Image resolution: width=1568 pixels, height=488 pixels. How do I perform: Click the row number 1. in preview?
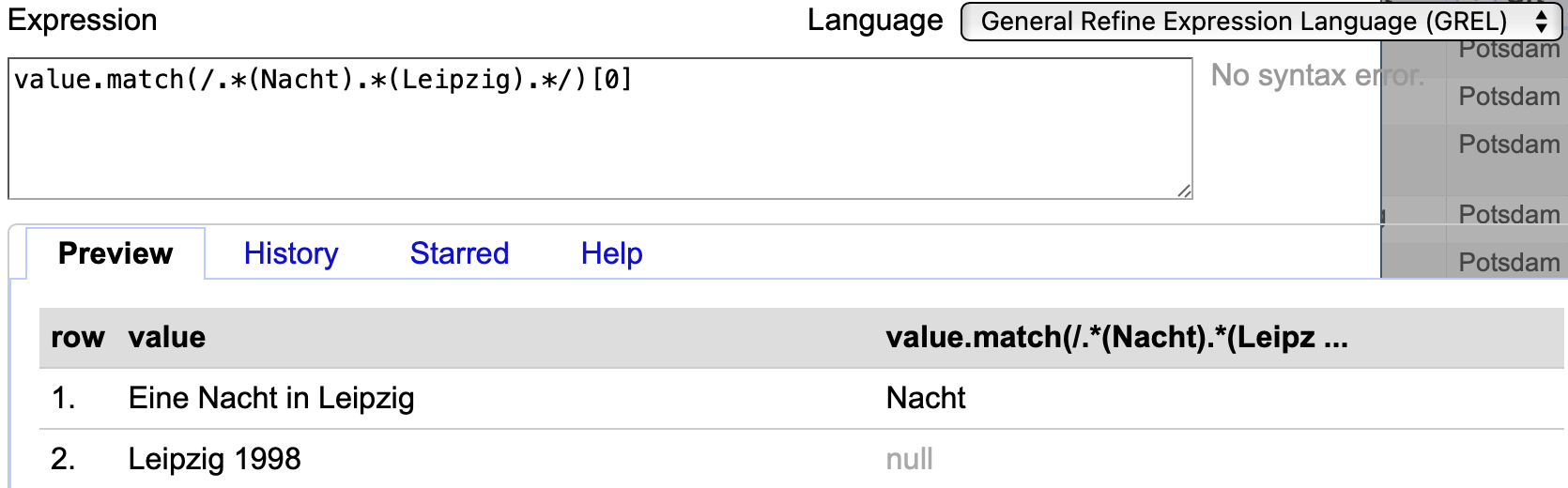[x=63, y=398]
